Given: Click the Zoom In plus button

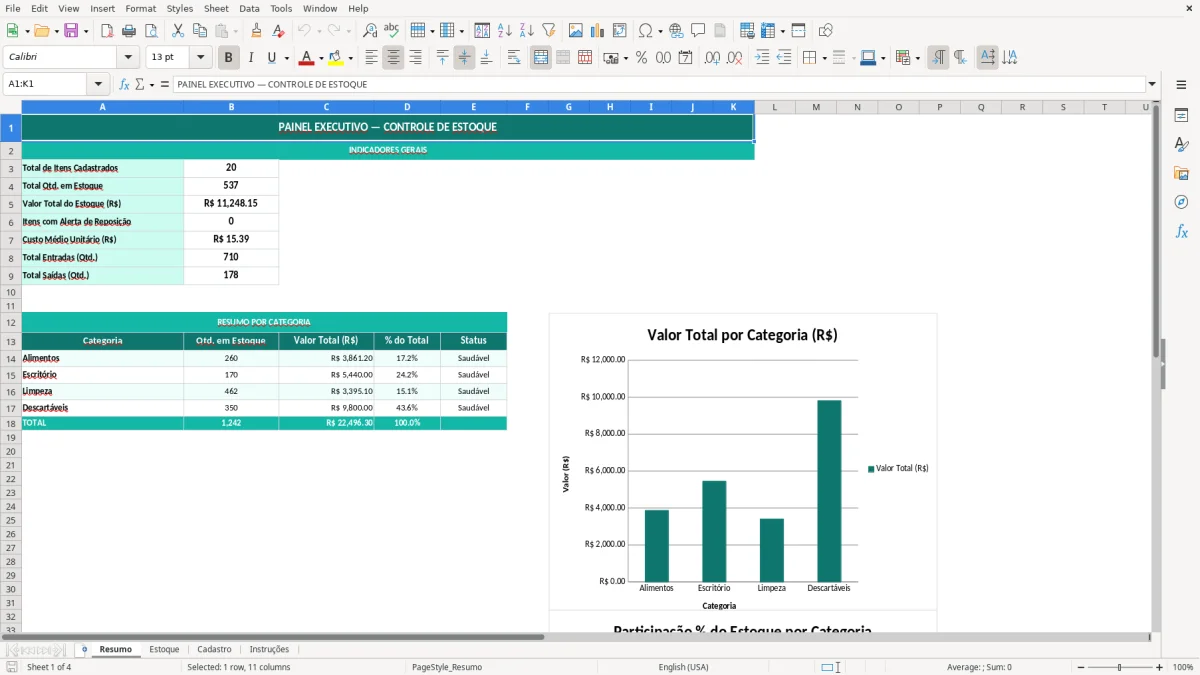Looking at the screenshot, I should click(x=1160, y=667).
